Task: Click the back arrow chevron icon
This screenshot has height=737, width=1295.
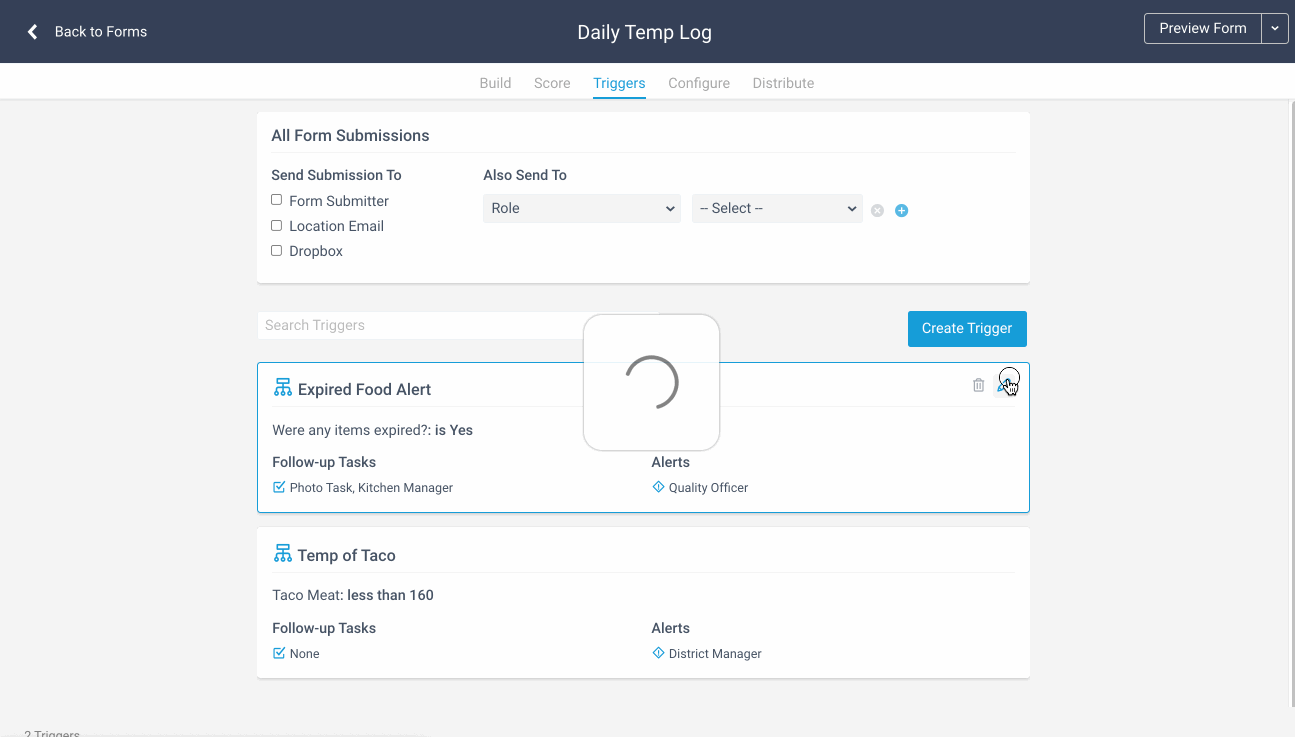Action: [33, 32]
